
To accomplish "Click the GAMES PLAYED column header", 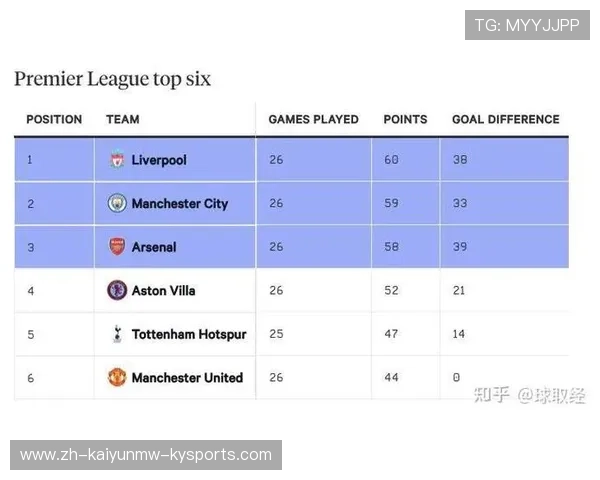I will tap(313, 119).
